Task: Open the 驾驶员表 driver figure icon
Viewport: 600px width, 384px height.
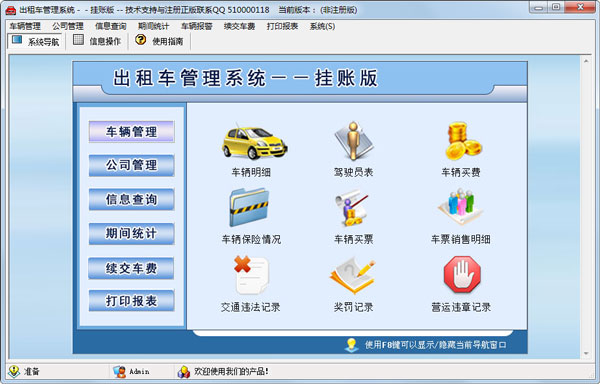Action: [353, 142]
